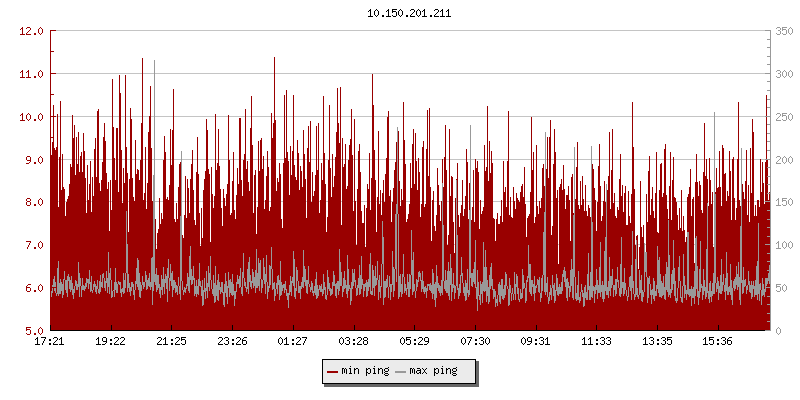Click the chart title 10.150.201.211
This screenshot has width=800, height=400.
pyautogui.click(x=409, y=13)
